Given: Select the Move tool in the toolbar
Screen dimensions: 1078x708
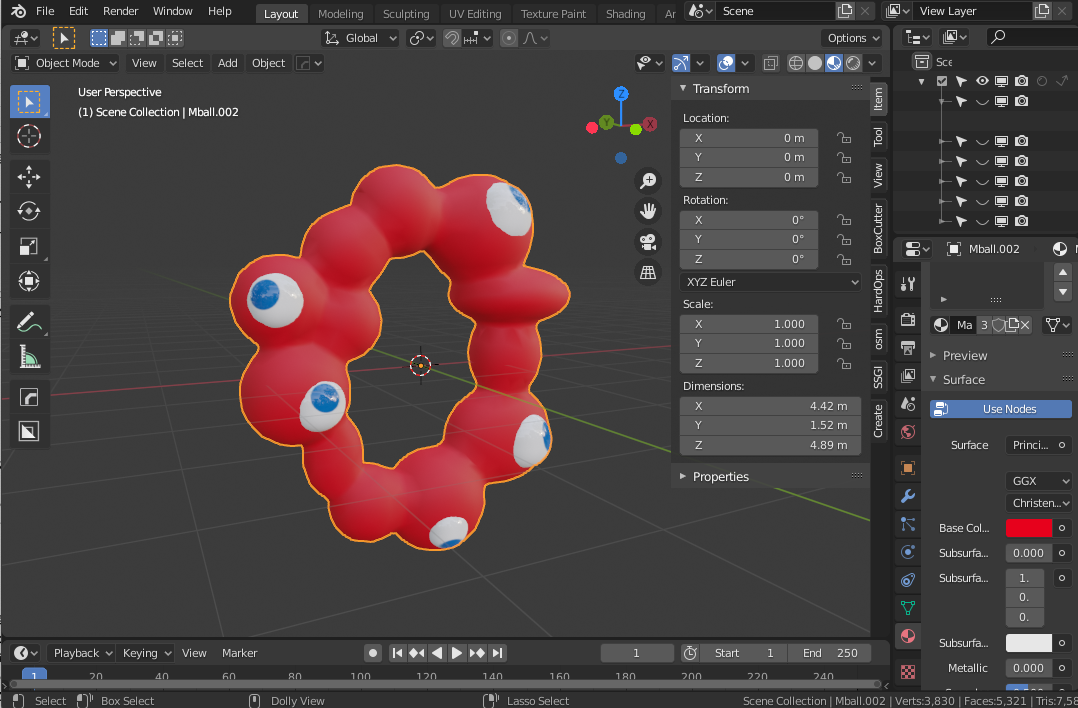Looking at the screenshot, I should coord(29,176).
